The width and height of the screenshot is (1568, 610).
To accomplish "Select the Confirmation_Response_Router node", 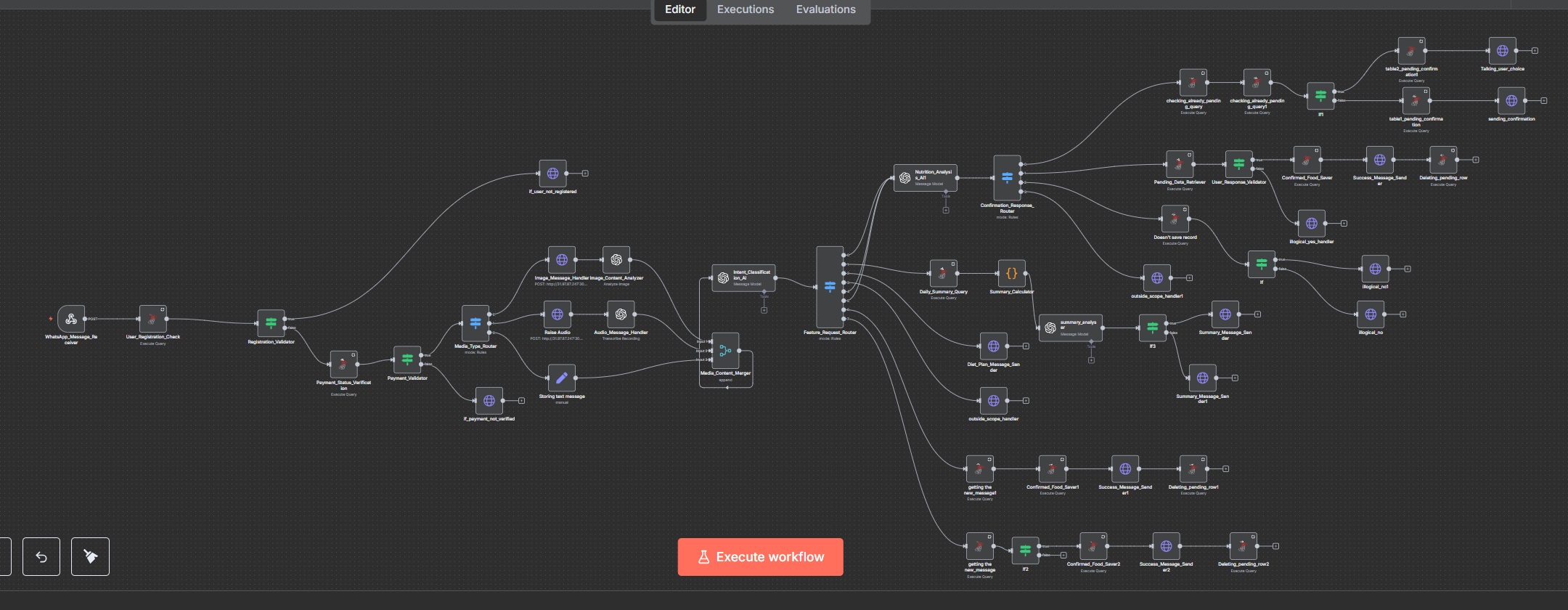I will pyautogui.click(x=1007, y=178).
